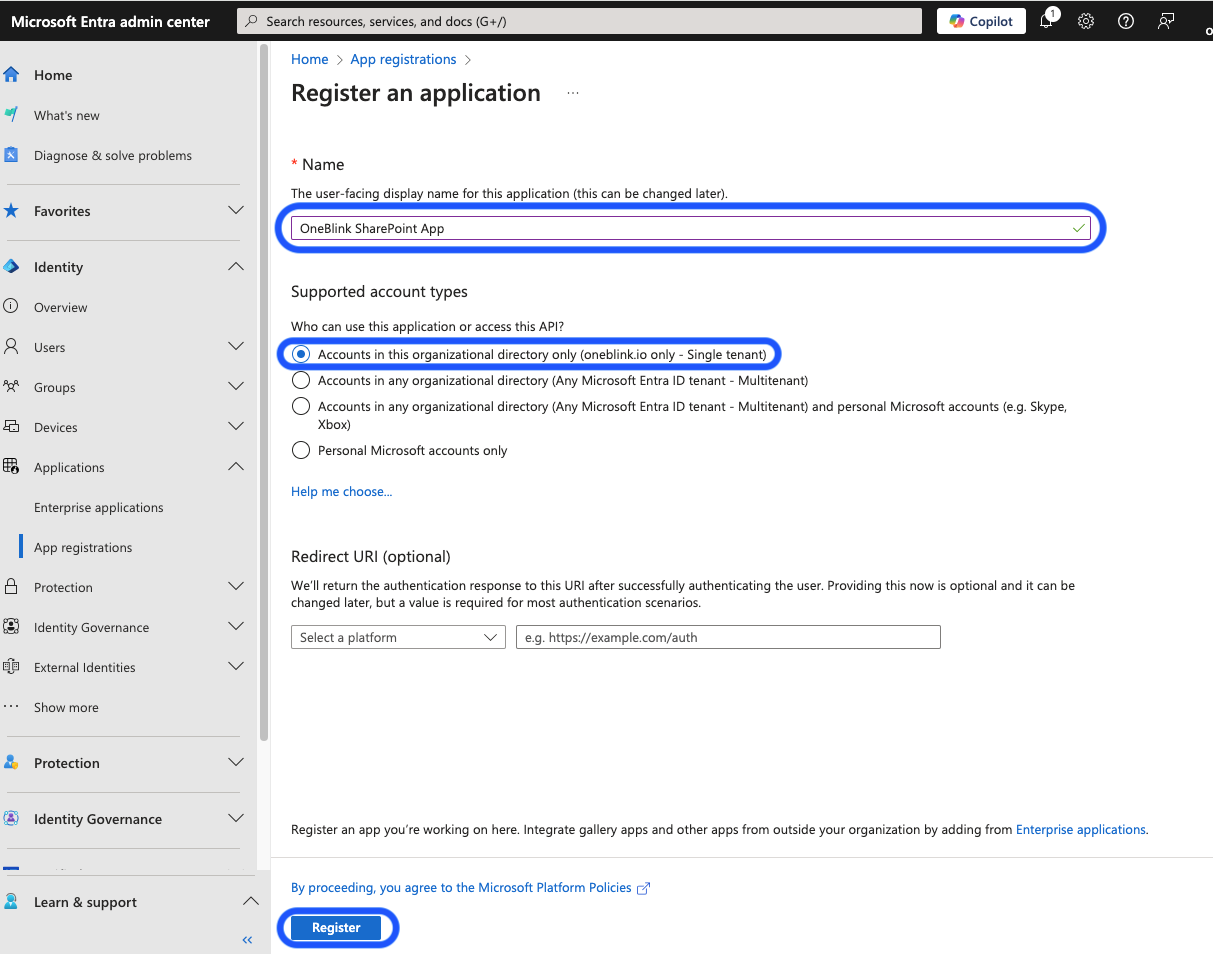Viewport: 1213px width, 954px height.
Task: Open the Copilot button
Action: click(981, 21)
